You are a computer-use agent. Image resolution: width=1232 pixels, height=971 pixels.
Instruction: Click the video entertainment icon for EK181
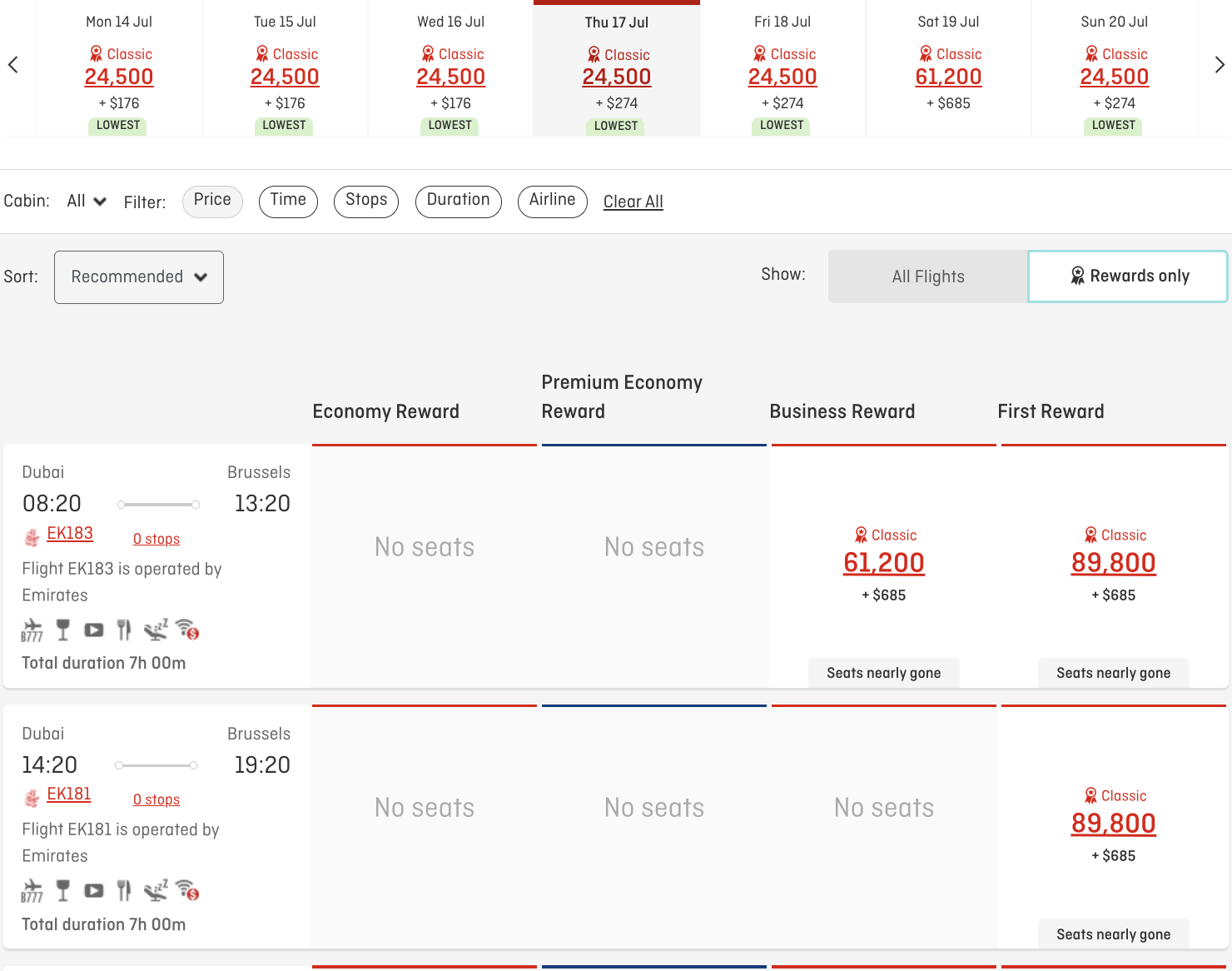94,890
